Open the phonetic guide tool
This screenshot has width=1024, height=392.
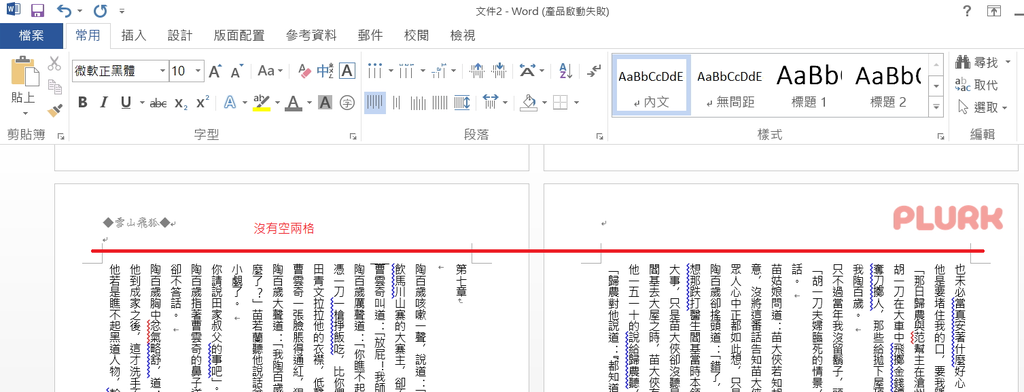pos(325,71)
